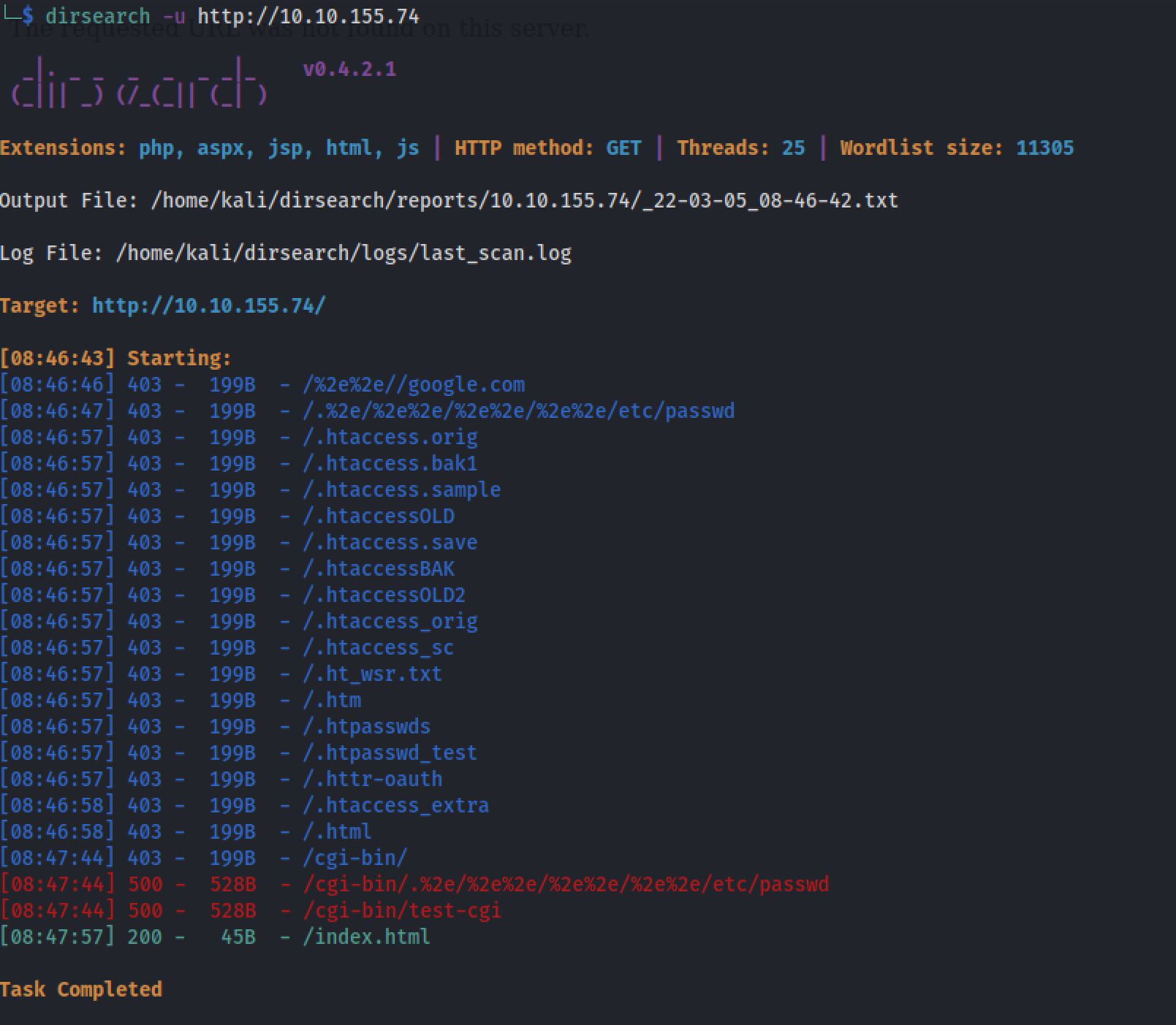Image resolution: width=1176 pixels, height=1025 pixels.
Task: Click the 200 status code of index.html
Action: (x=144, y=937)
